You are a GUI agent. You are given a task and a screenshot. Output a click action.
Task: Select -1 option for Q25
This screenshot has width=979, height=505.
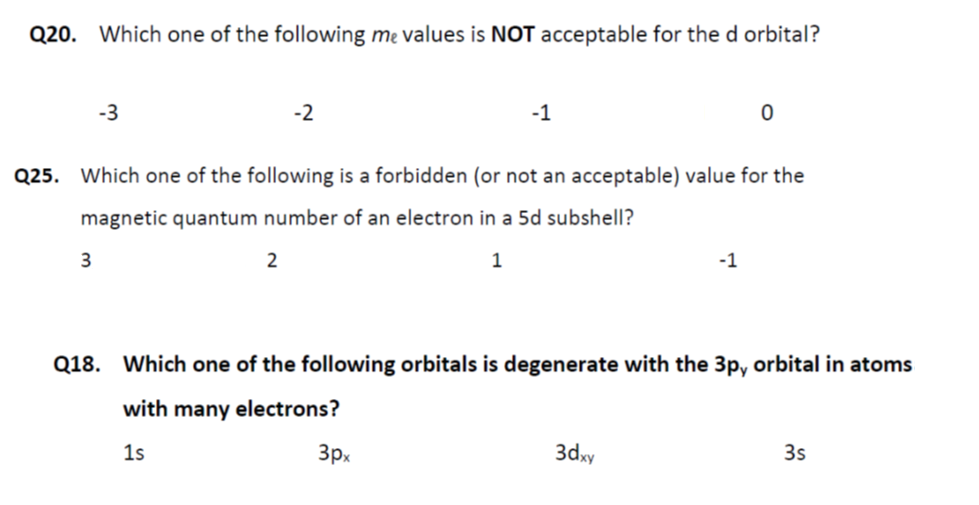tap(728, 261)
